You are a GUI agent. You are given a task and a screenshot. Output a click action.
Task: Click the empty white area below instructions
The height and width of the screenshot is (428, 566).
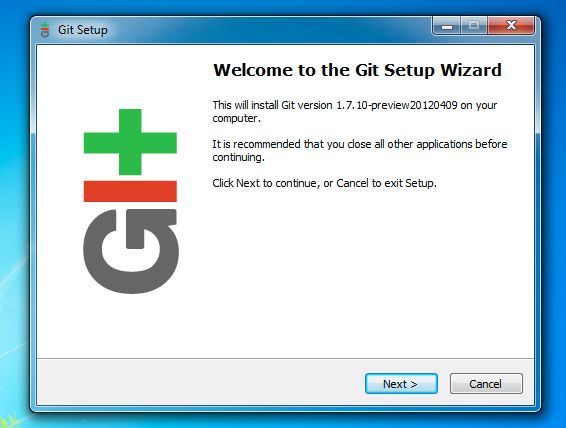[361, 274]
